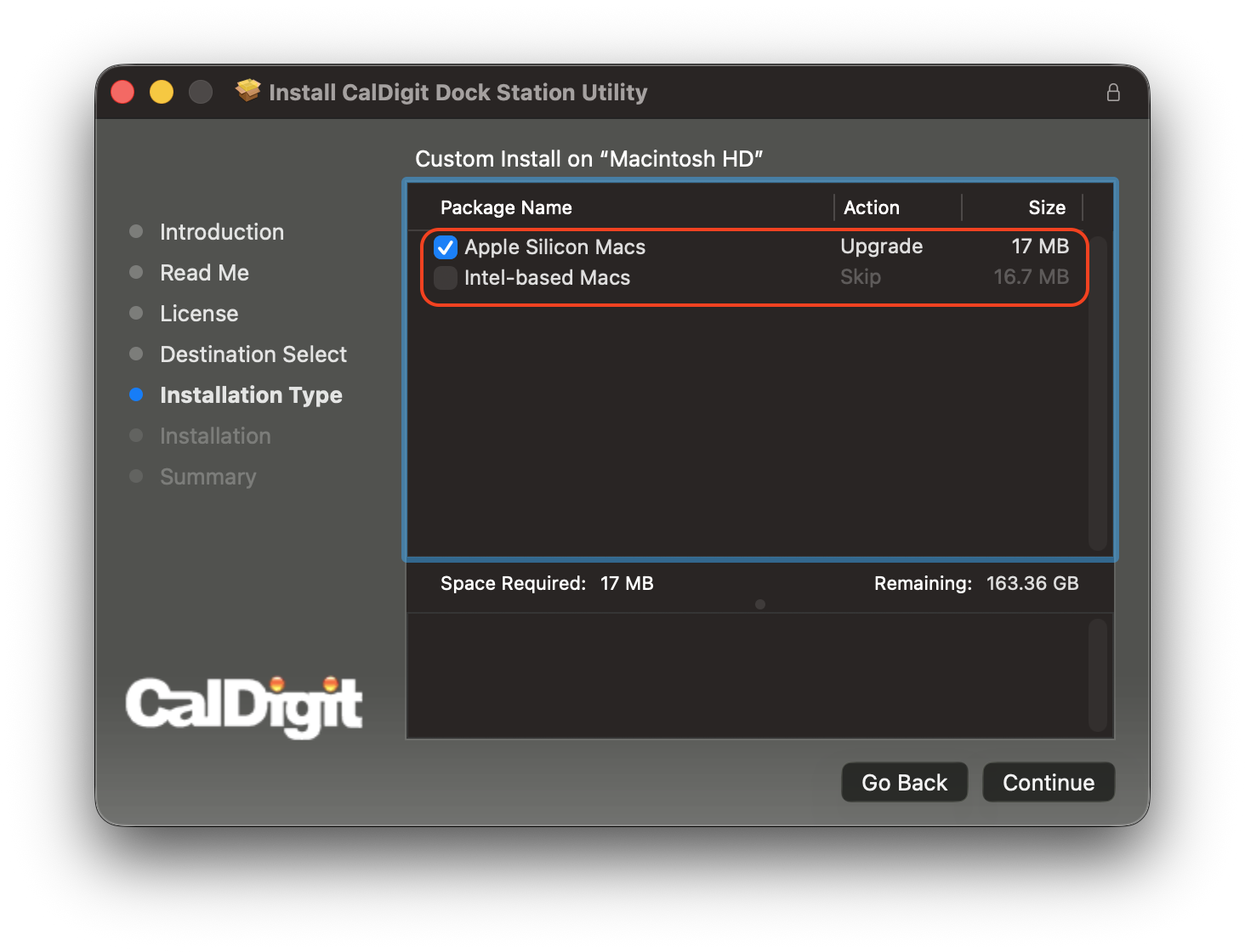This screenshot has width=1245, height=952.
Task: Toggle the Apple Silicon Macs checkbox off
Action: [x=445, y=247]
